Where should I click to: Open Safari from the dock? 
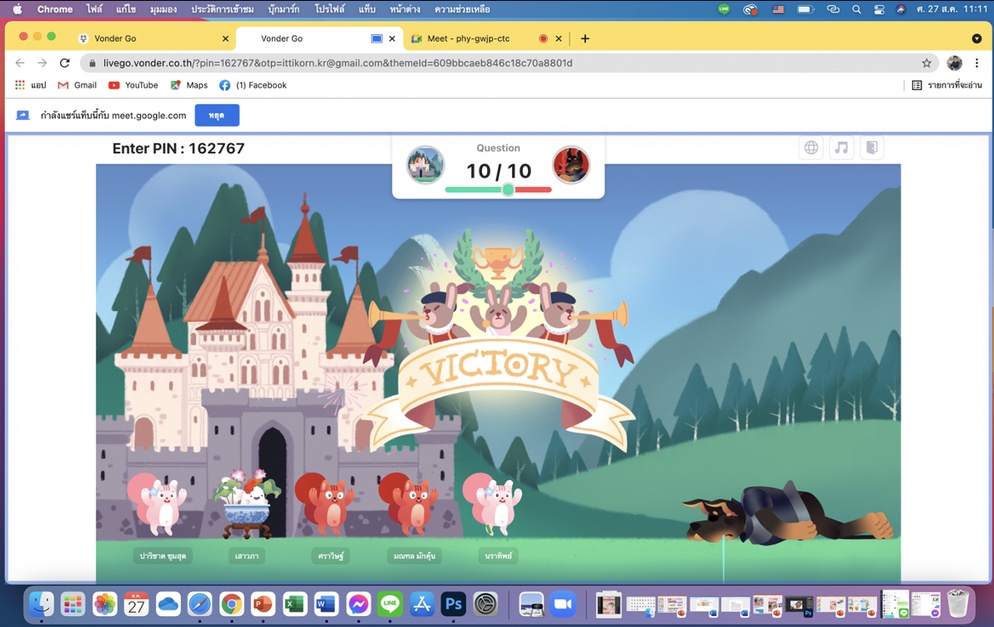[200, 604]
